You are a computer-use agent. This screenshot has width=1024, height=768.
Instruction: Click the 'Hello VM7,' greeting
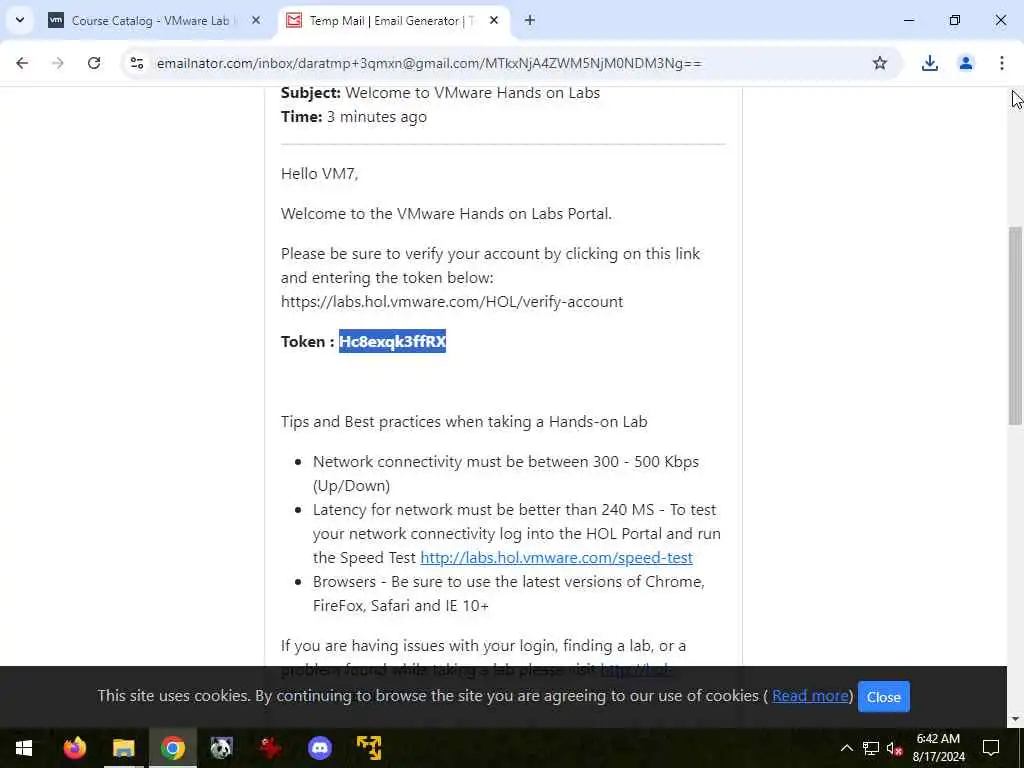(319, 174)
